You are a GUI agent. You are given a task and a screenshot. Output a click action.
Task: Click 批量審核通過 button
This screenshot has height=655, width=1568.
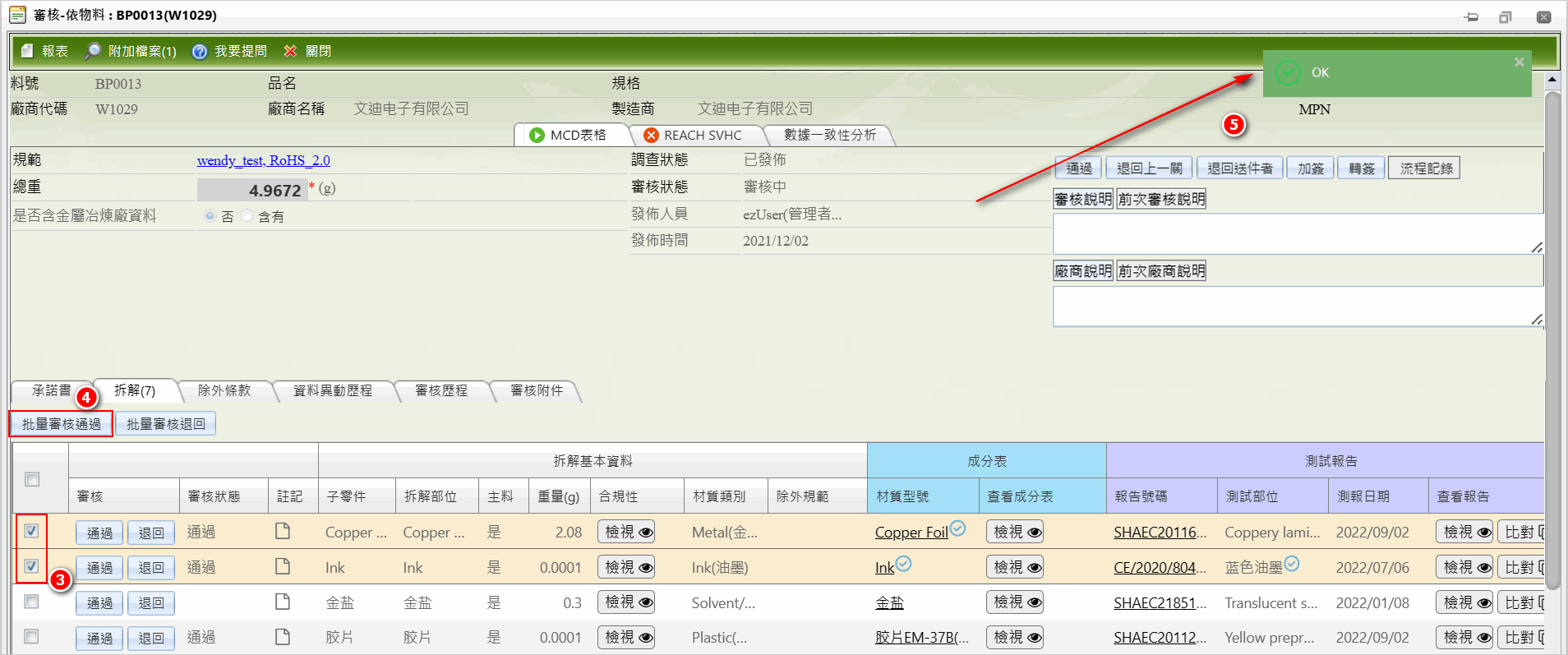tap(61, 424)
